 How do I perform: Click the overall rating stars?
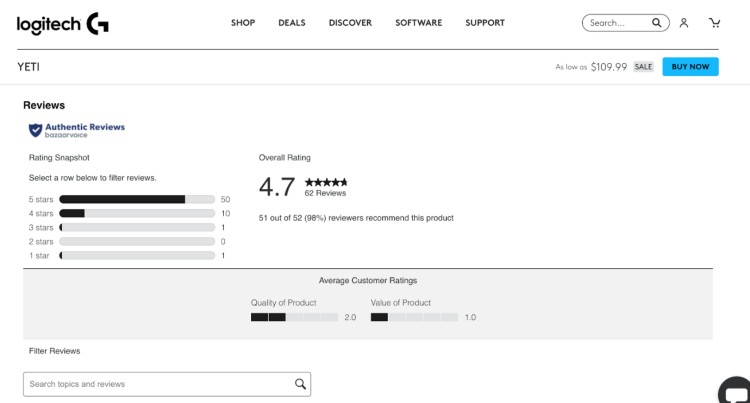pyautogui.click(x=326, y=182)
